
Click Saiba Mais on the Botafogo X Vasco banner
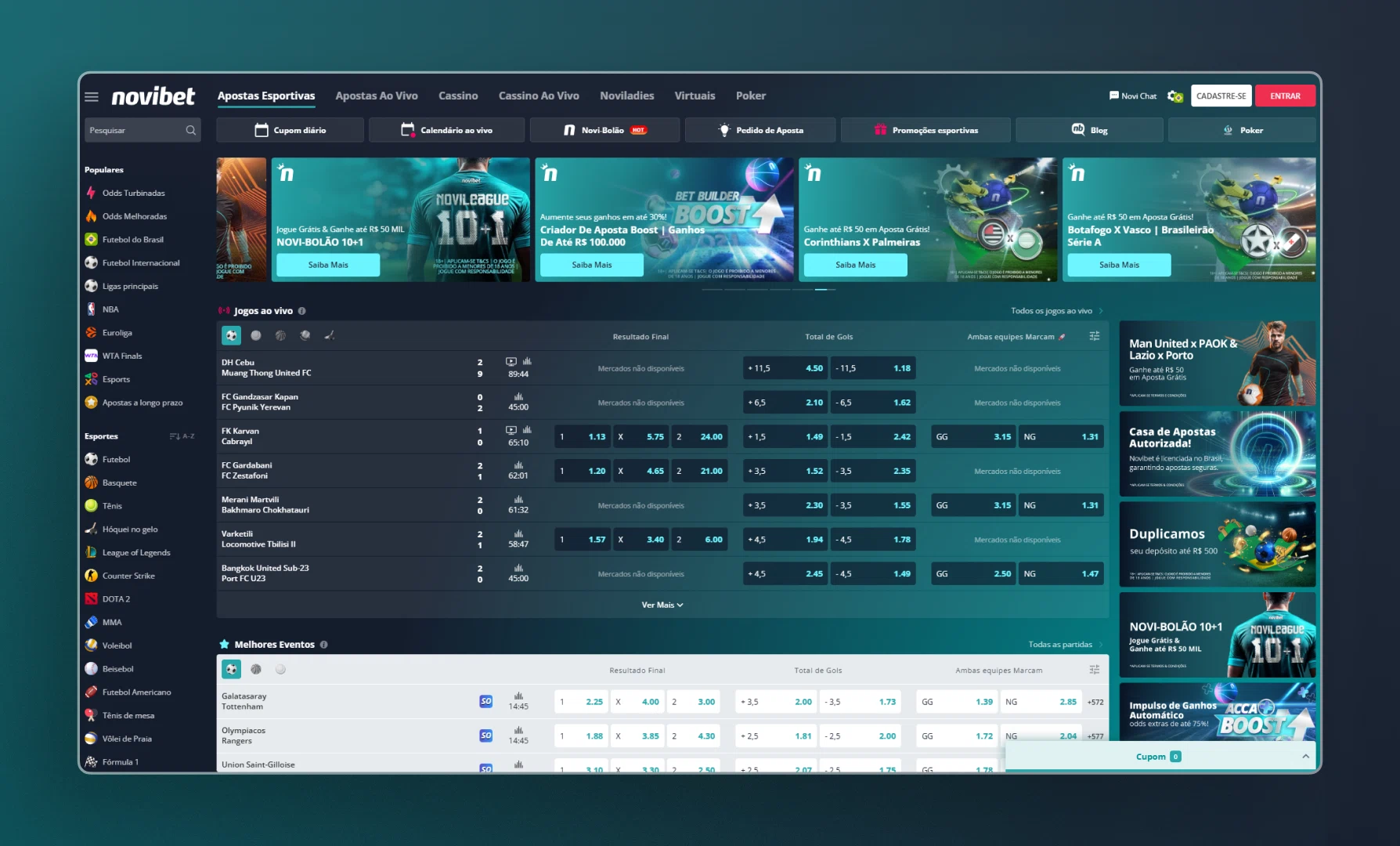click(x=1119, y=265)
